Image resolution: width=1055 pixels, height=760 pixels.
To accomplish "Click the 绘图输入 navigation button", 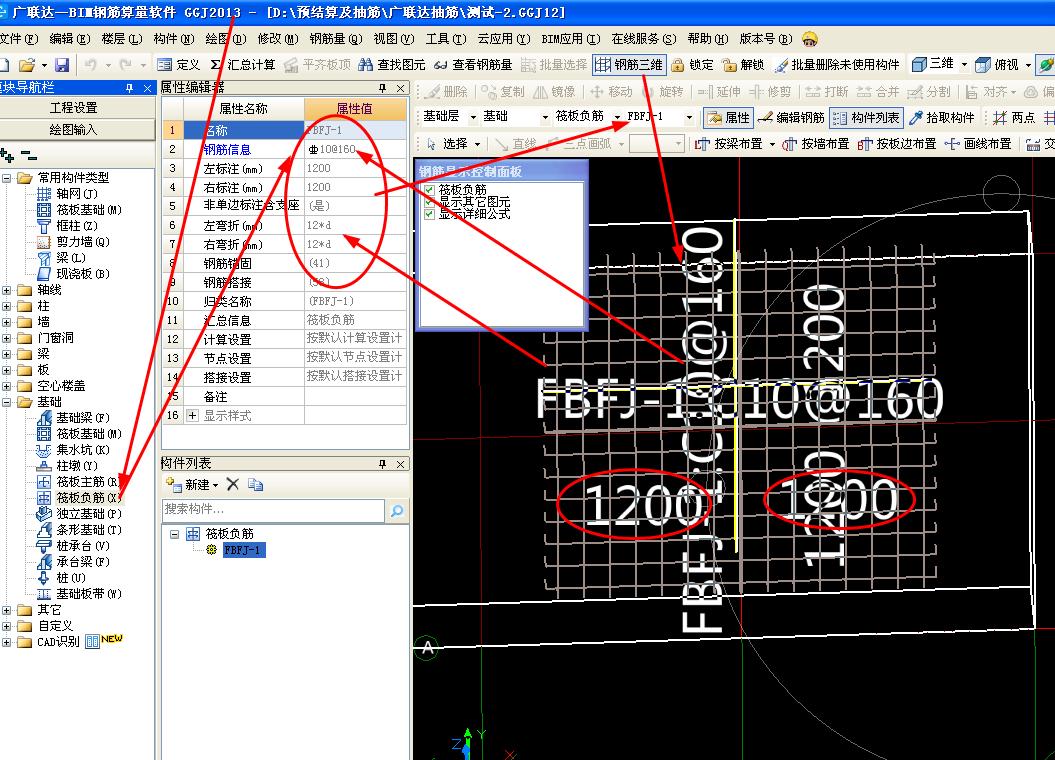I will pos(76,129).
